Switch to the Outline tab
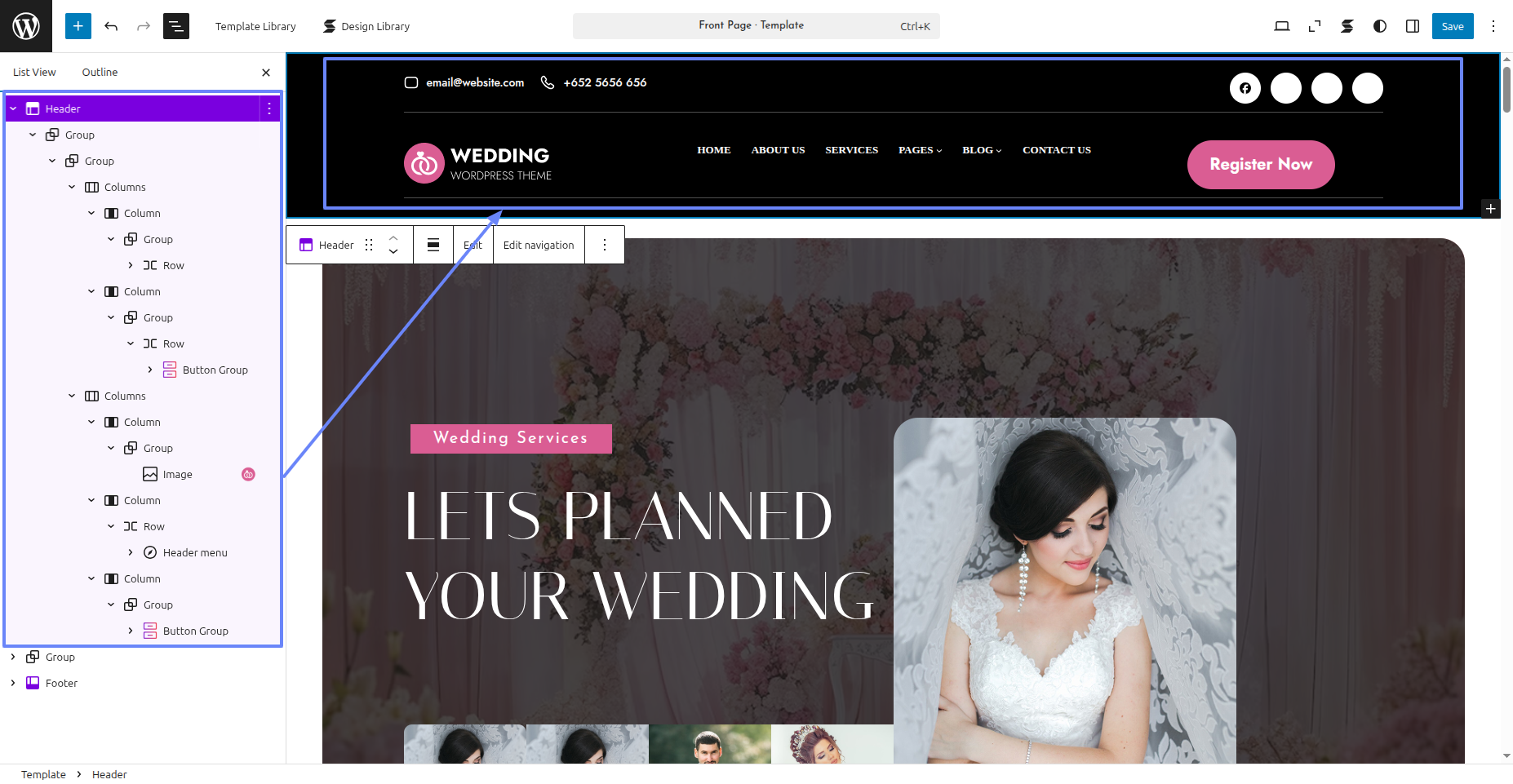This screenshot has height=784, width=1513. (100, 72)
